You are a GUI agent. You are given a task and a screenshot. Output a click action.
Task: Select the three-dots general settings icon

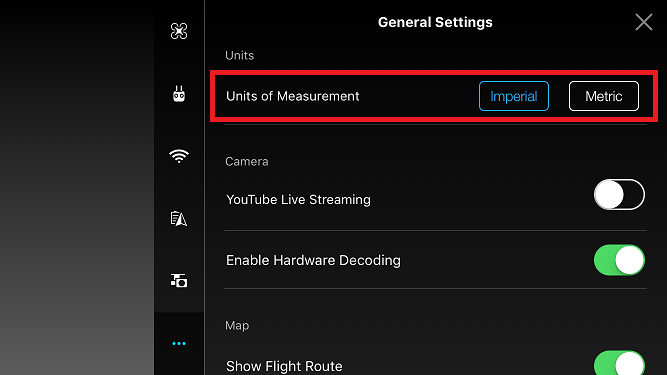pyautogui.click(x=179, y=343)
